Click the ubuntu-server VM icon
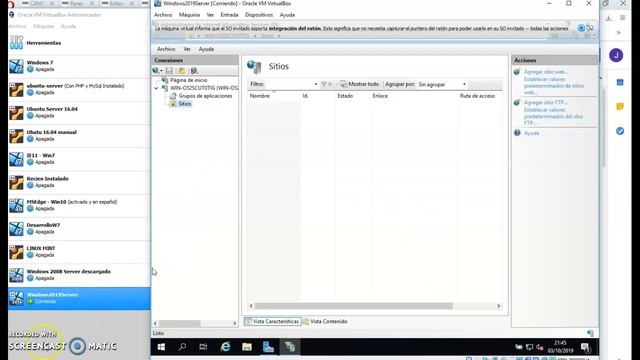The width and height of the screenshot is (640, 360). click(x=16, y=89)
